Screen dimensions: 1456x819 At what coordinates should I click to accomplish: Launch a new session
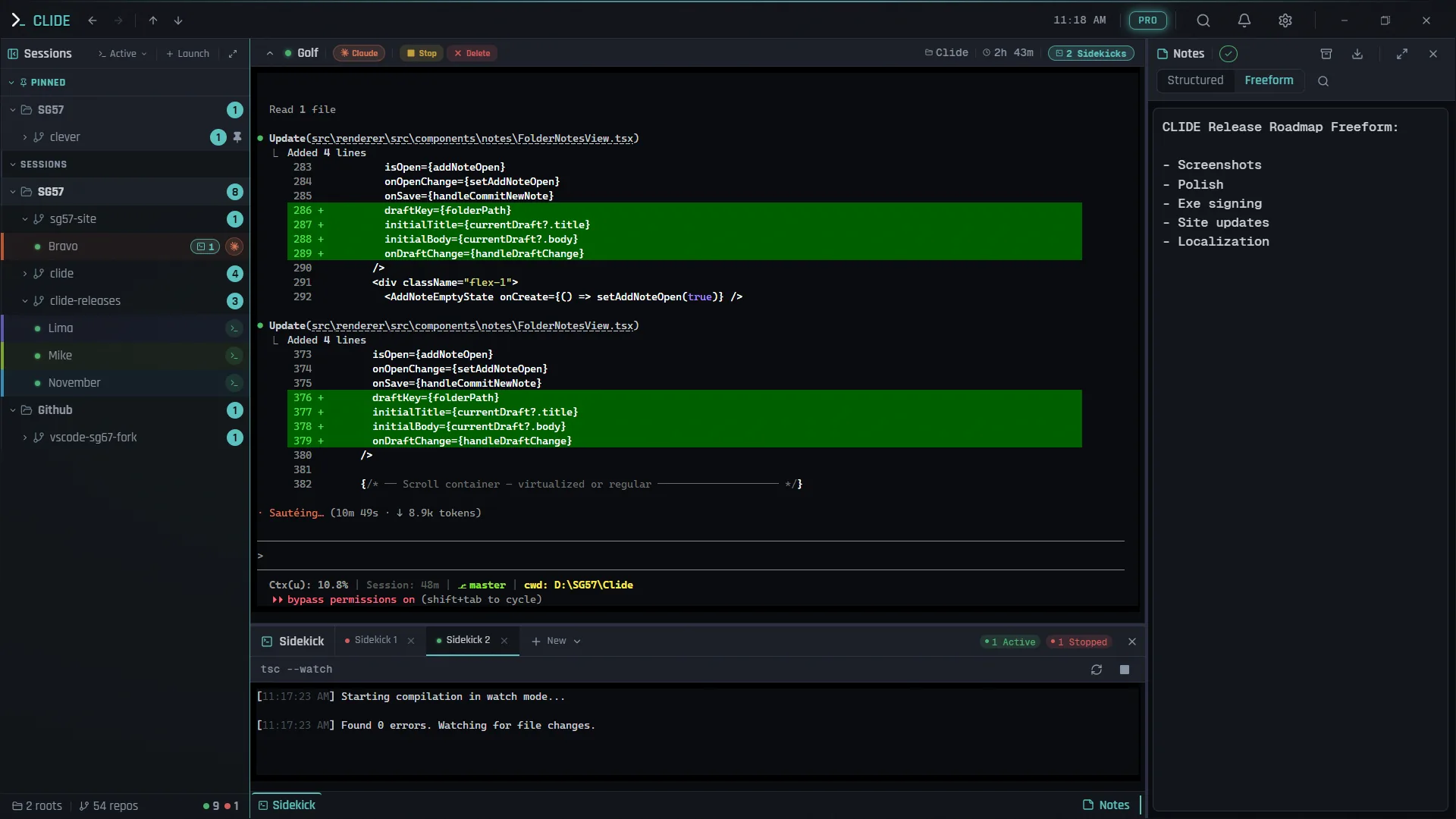[187, 54]
